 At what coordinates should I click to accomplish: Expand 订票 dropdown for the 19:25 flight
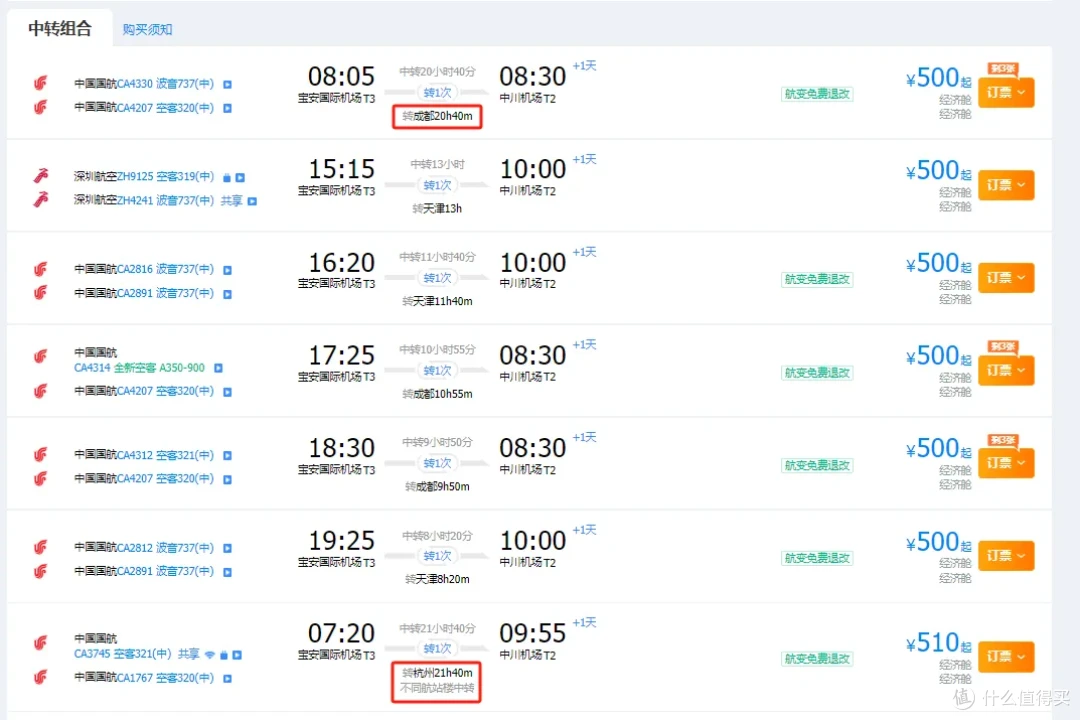point(1006,555)
